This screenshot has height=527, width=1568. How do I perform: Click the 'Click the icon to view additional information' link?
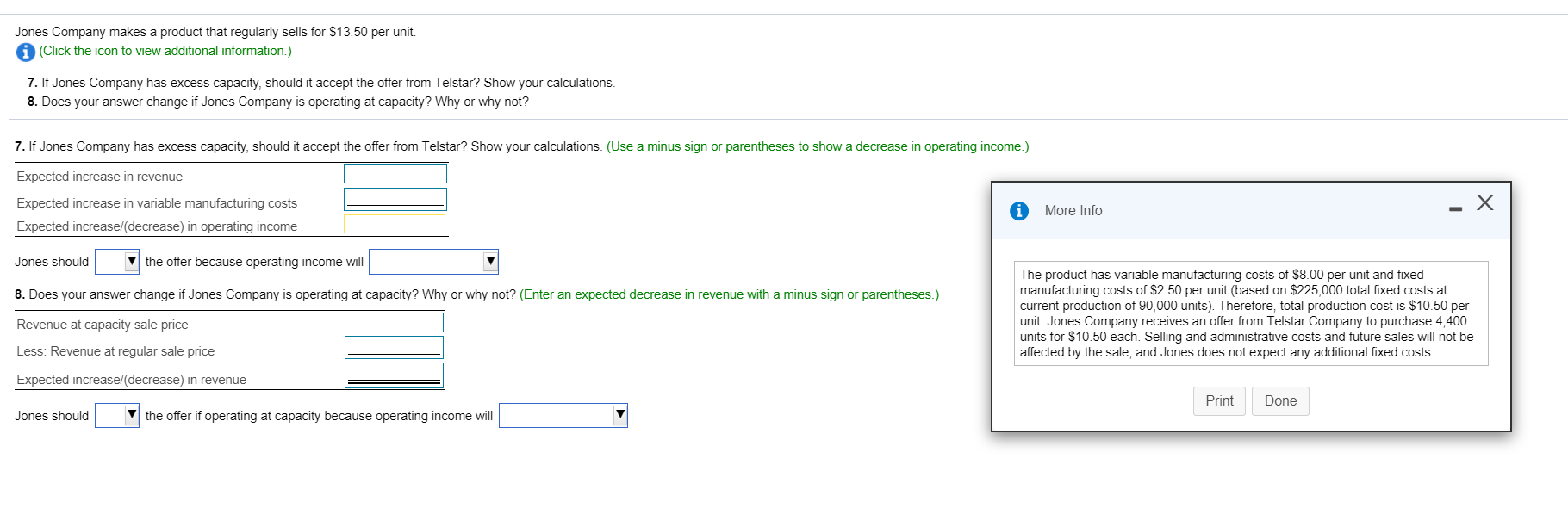(165, 51)
